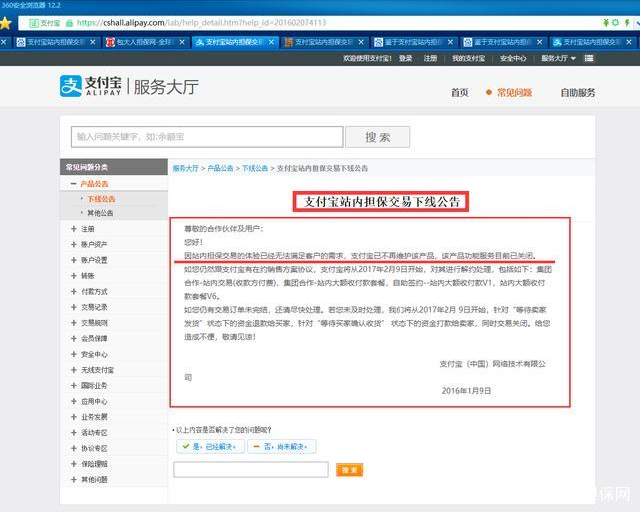Screen dimensions: 640x512
Task: Click the bookmark star icon in browser corner
Action: point(6,22)
